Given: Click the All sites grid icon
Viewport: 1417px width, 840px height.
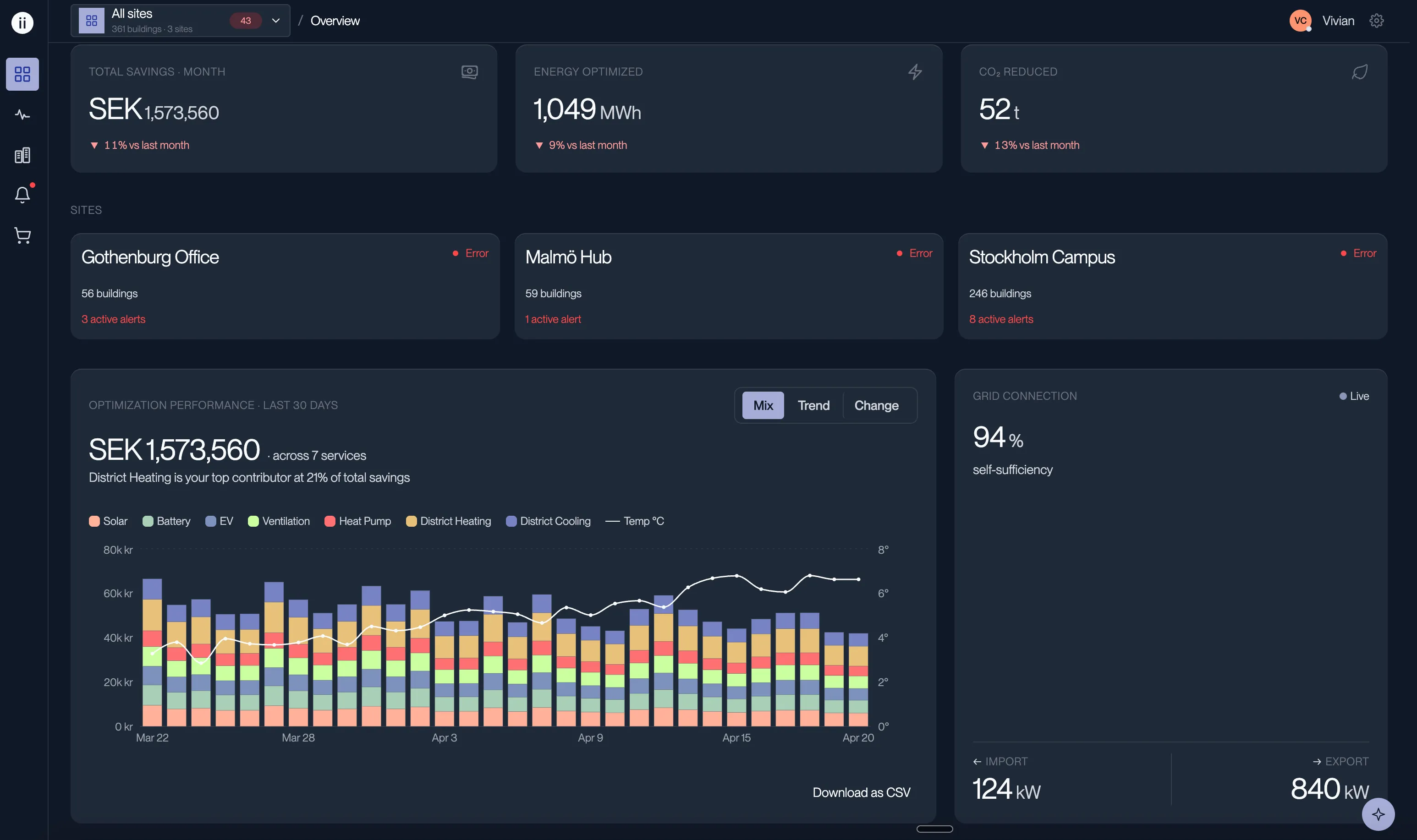Looking at the screenshot, I should click(x=91, y=21).
